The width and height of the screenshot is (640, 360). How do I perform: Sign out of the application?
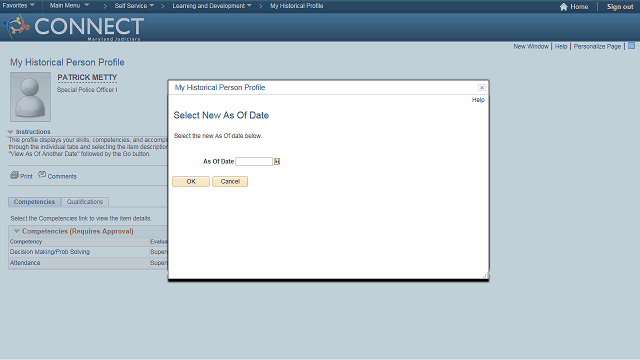point(620,7)
